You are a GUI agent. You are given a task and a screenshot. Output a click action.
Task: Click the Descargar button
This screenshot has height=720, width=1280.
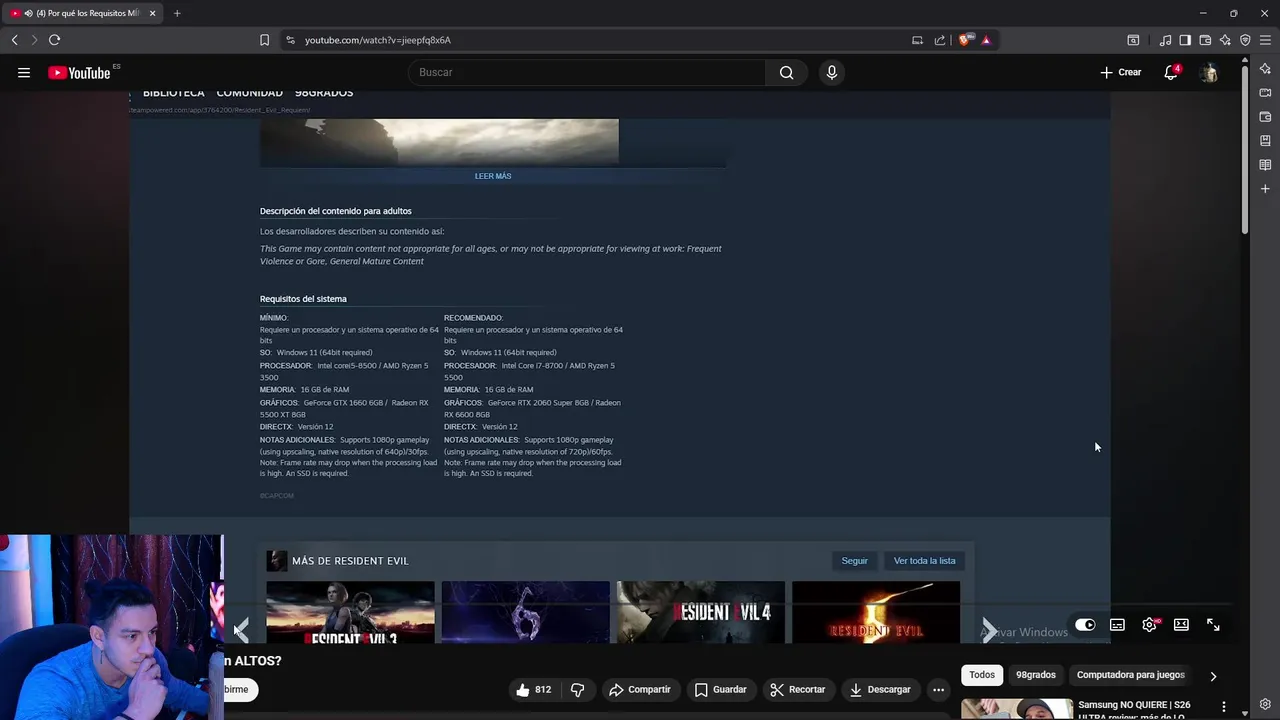click(880, 689)
